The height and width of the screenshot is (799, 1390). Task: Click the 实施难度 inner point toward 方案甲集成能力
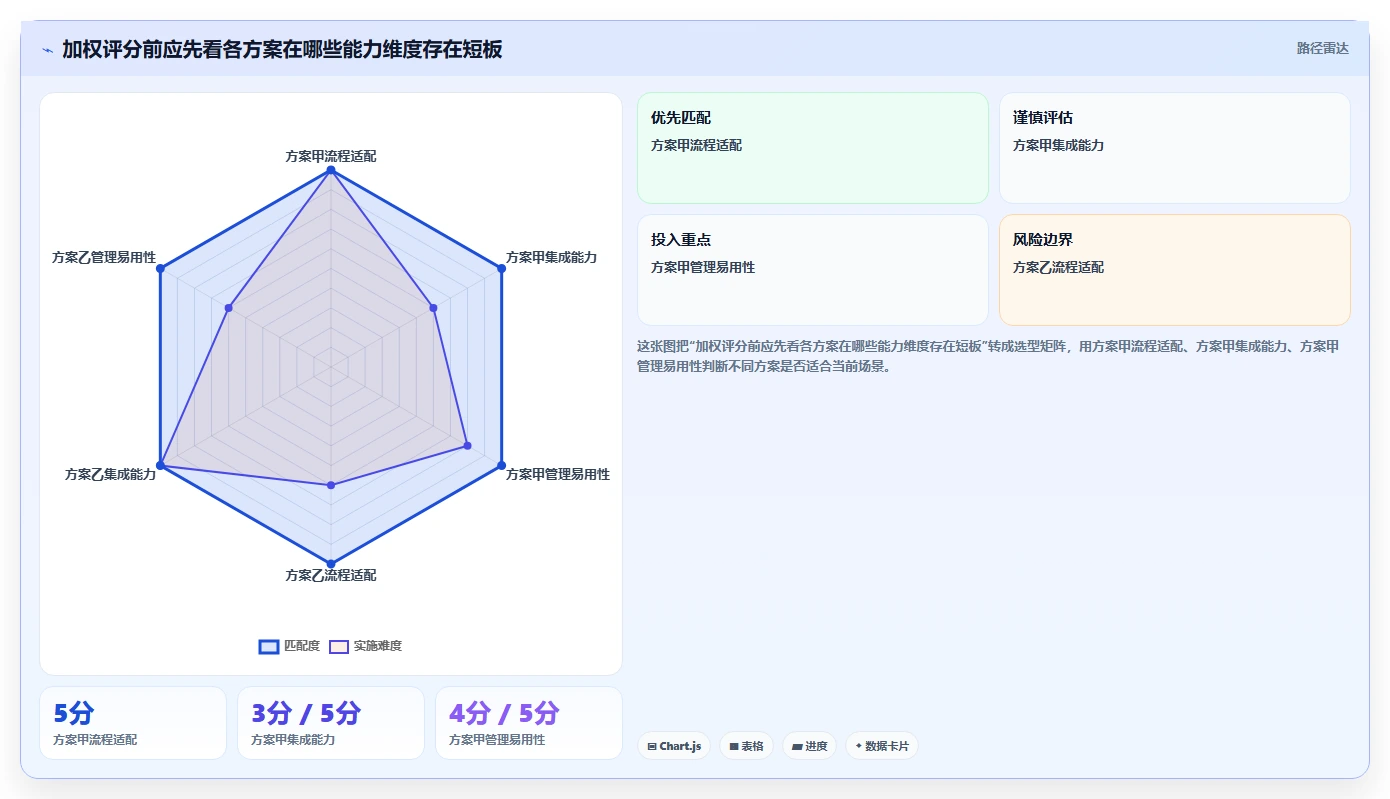coord(433,308)
